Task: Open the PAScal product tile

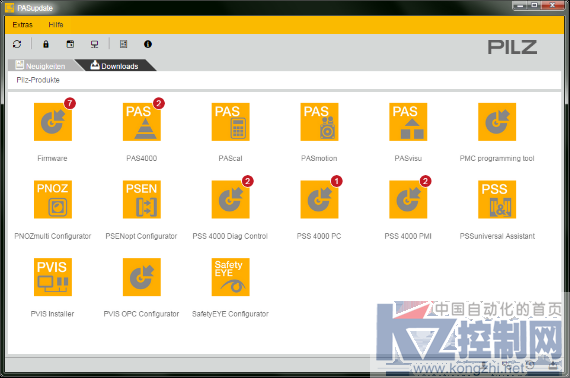Action: click(230, 122)
